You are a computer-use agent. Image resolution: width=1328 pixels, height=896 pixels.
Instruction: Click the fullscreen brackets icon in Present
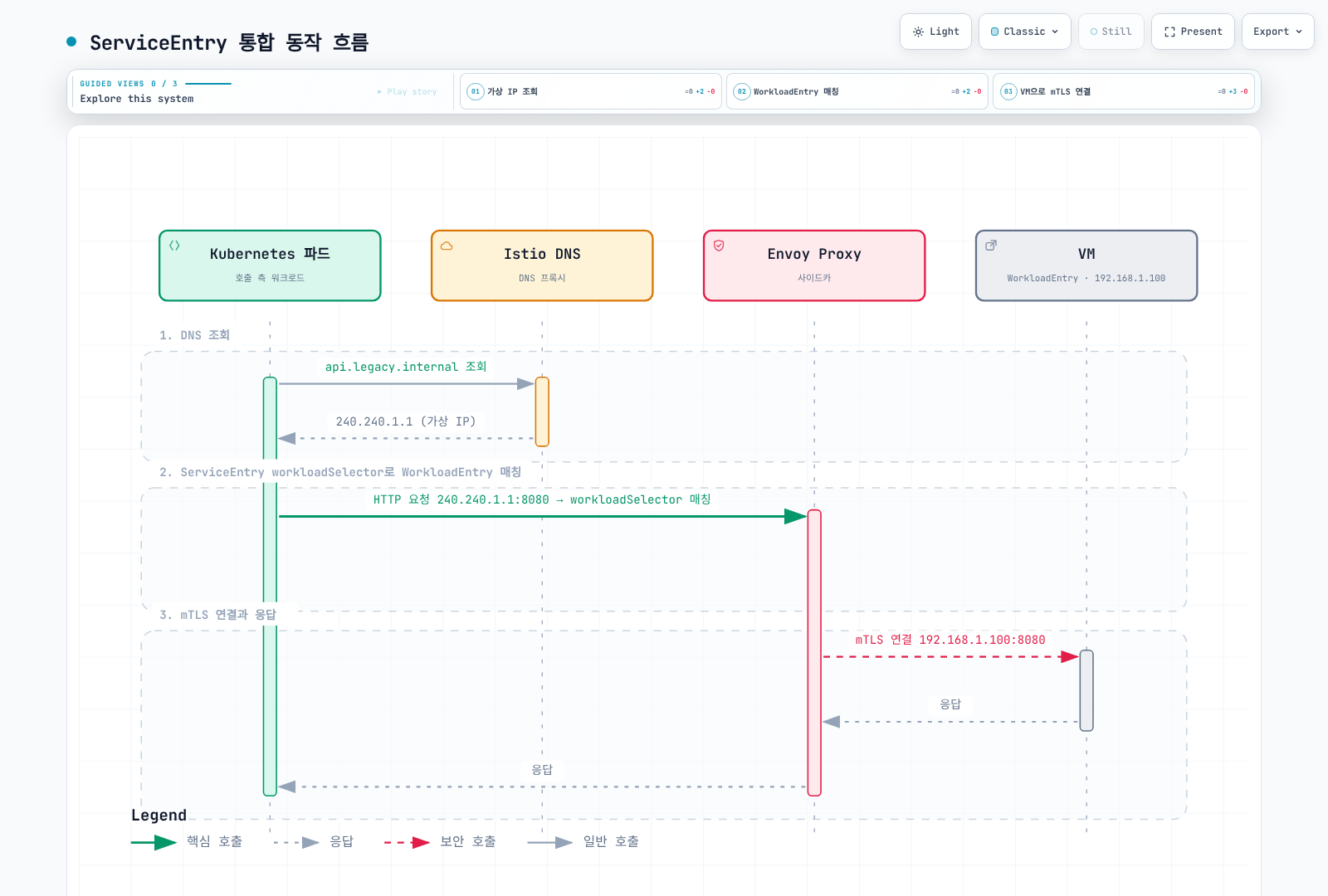pos(1169,32)
